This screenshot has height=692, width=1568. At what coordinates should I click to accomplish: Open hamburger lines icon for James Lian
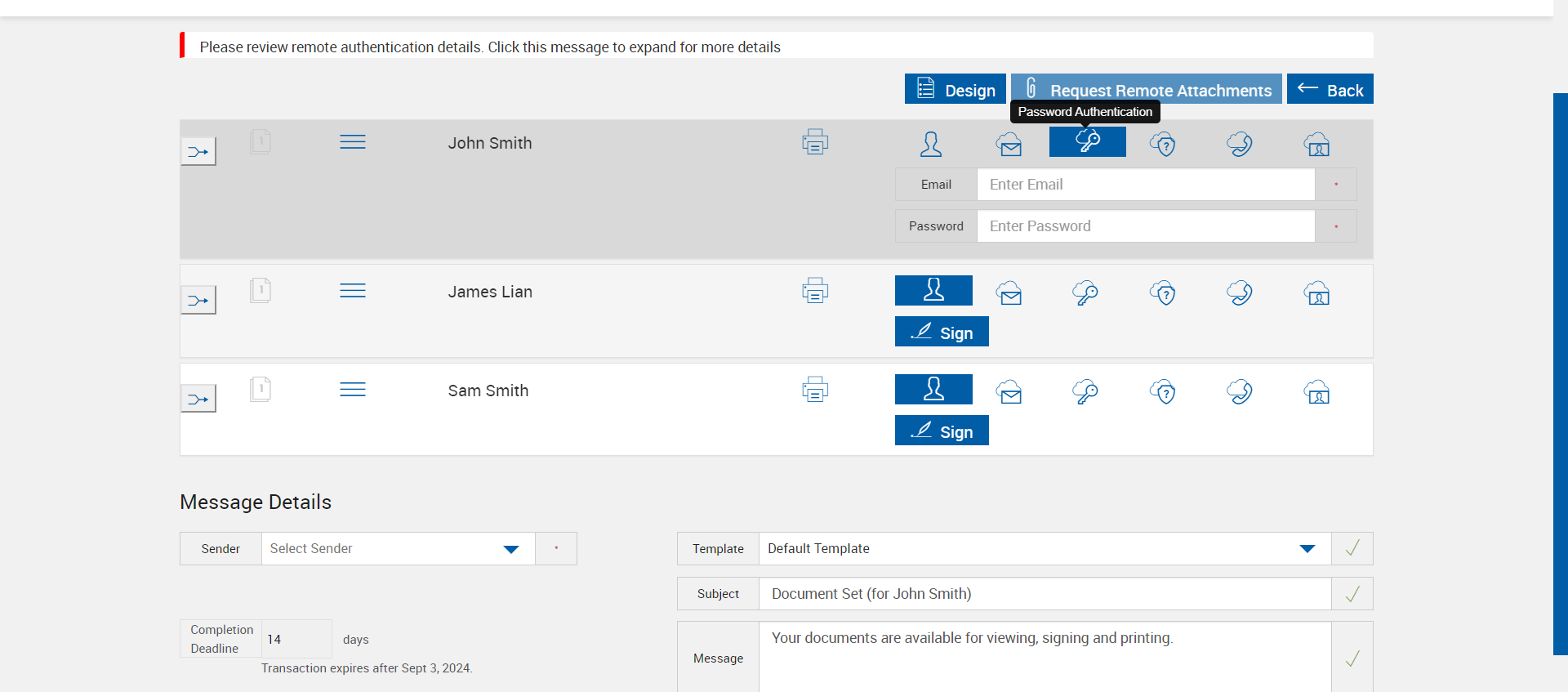tap(353, 291)
